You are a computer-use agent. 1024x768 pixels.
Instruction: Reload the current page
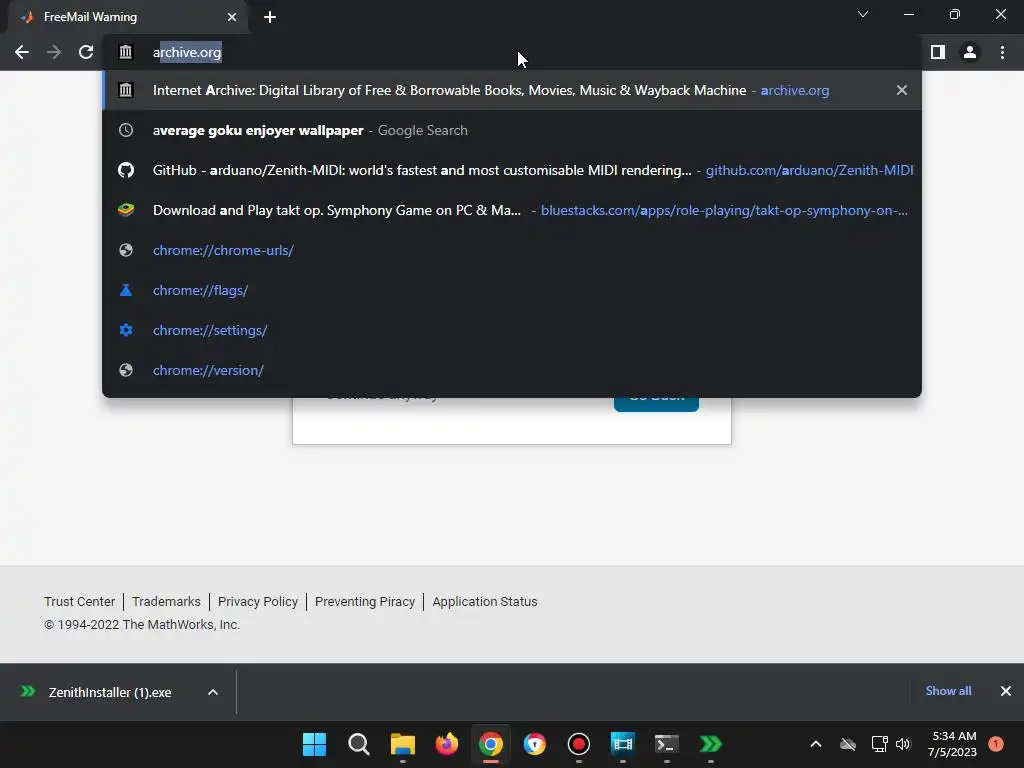click(x=86, y=52)
